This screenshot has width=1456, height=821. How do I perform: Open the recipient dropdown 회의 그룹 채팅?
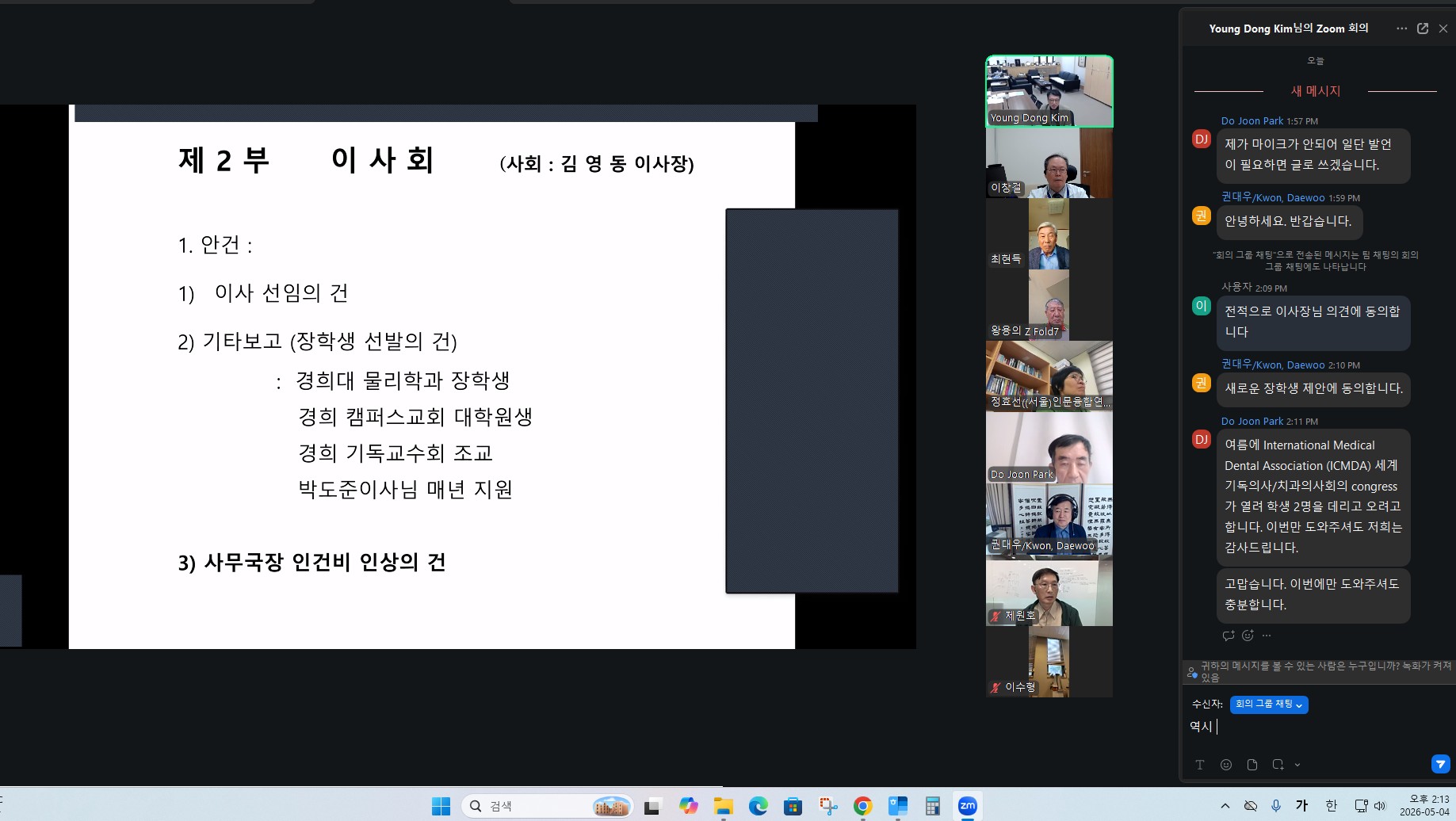(x=1269, y=704)
